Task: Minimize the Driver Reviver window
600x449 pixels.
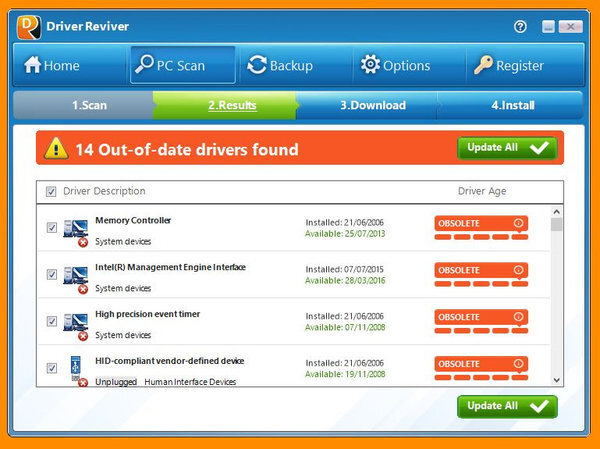Action: (548, 27)
